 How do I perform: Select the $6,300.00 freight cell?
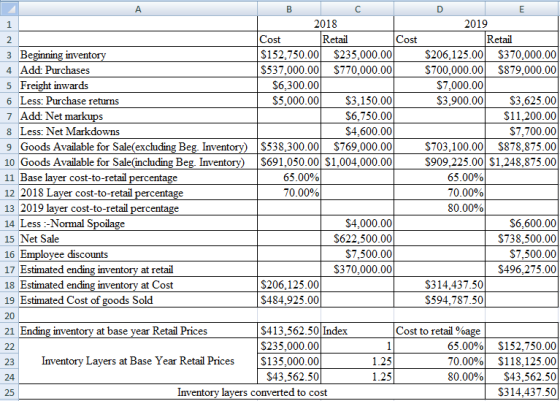tap(289, 85)
